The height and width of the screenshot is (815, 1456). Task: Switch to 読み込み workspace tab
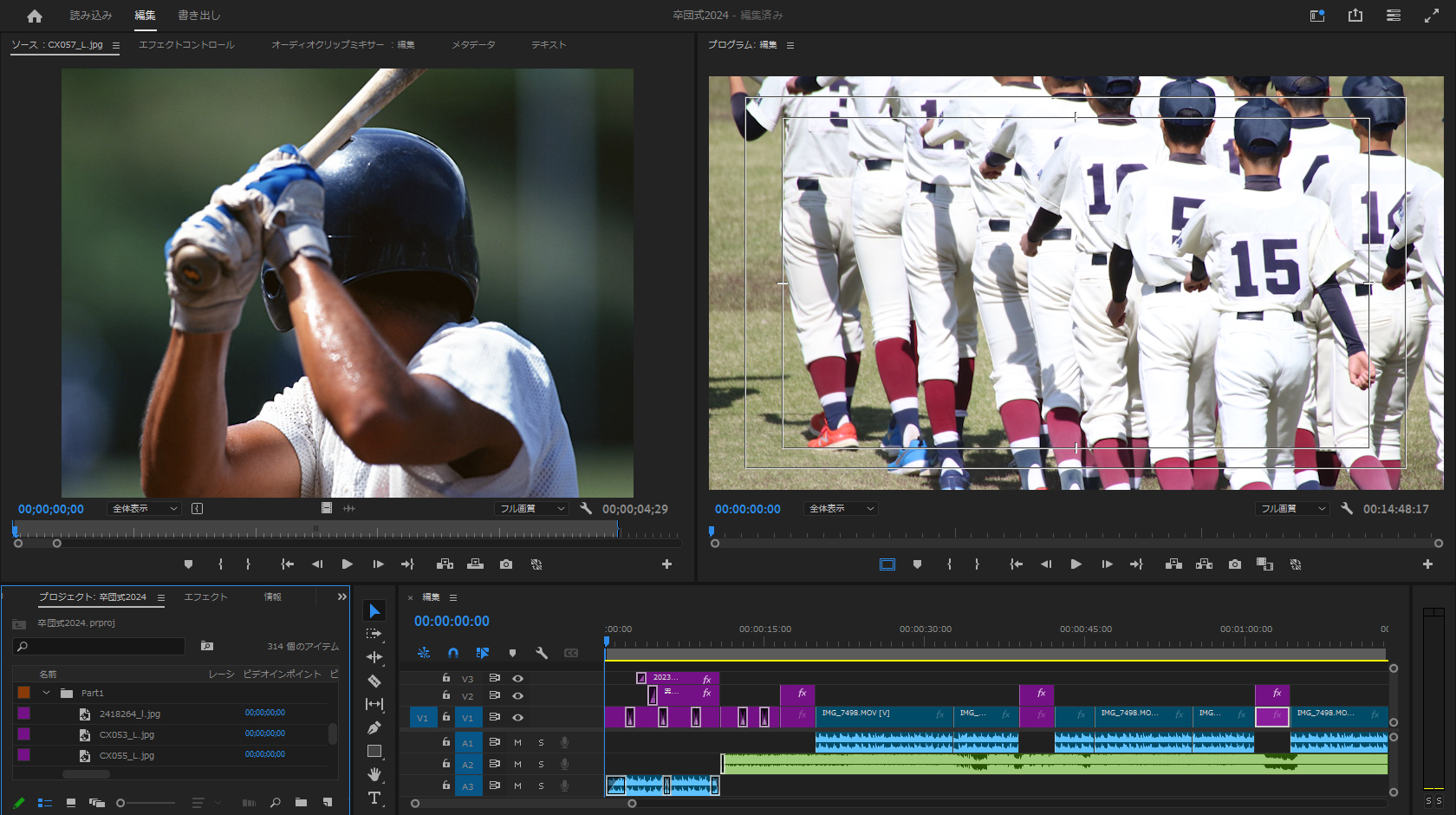click(x=91, y=16)
